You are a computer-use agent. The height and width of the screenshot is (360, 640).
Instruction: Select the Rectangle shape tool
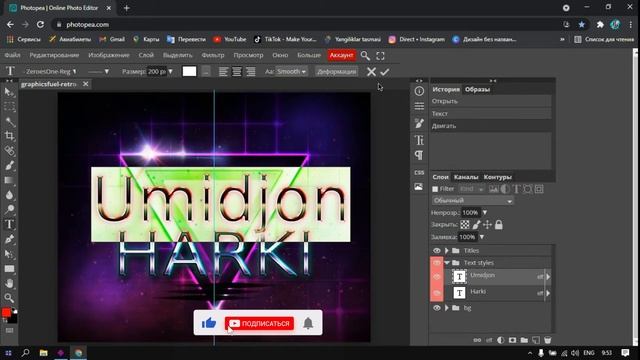[9, 269]
